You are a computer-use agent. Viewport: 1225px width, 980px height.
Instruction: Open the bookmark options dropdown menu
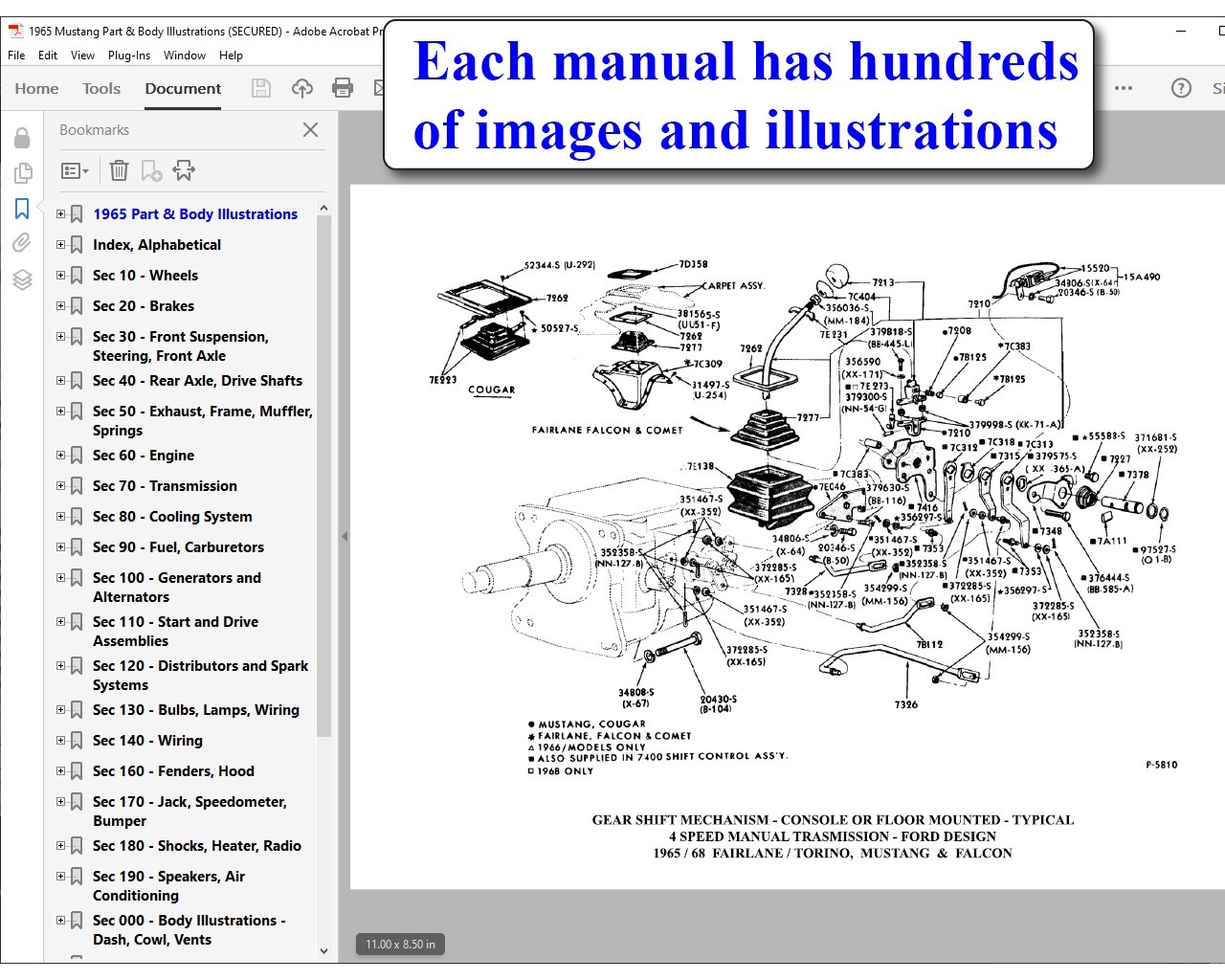click(75, 171)
